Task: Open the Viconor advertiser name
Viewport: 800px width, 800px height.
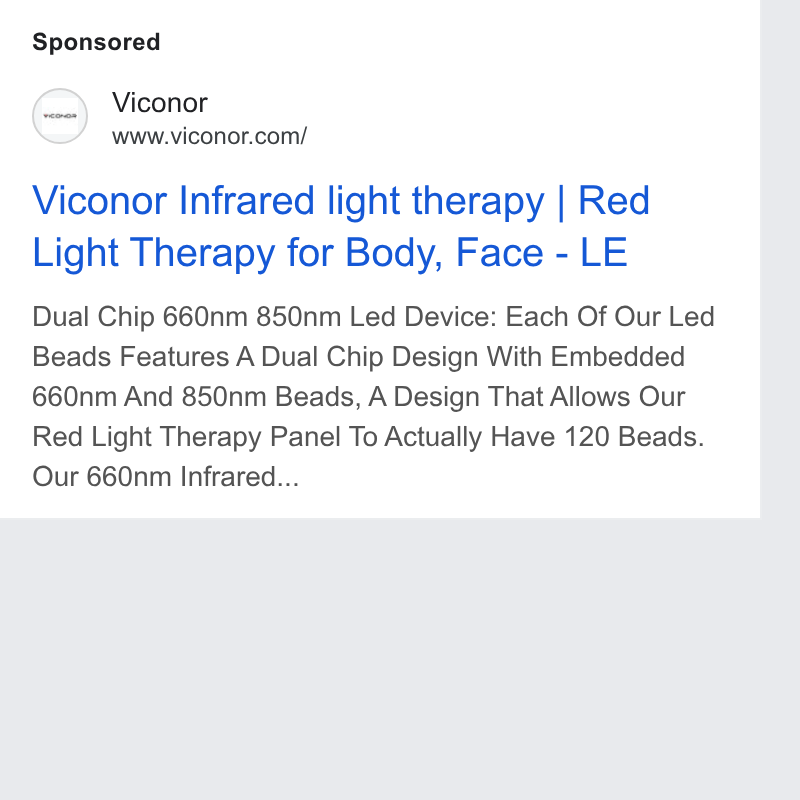Action: (160, 103)
